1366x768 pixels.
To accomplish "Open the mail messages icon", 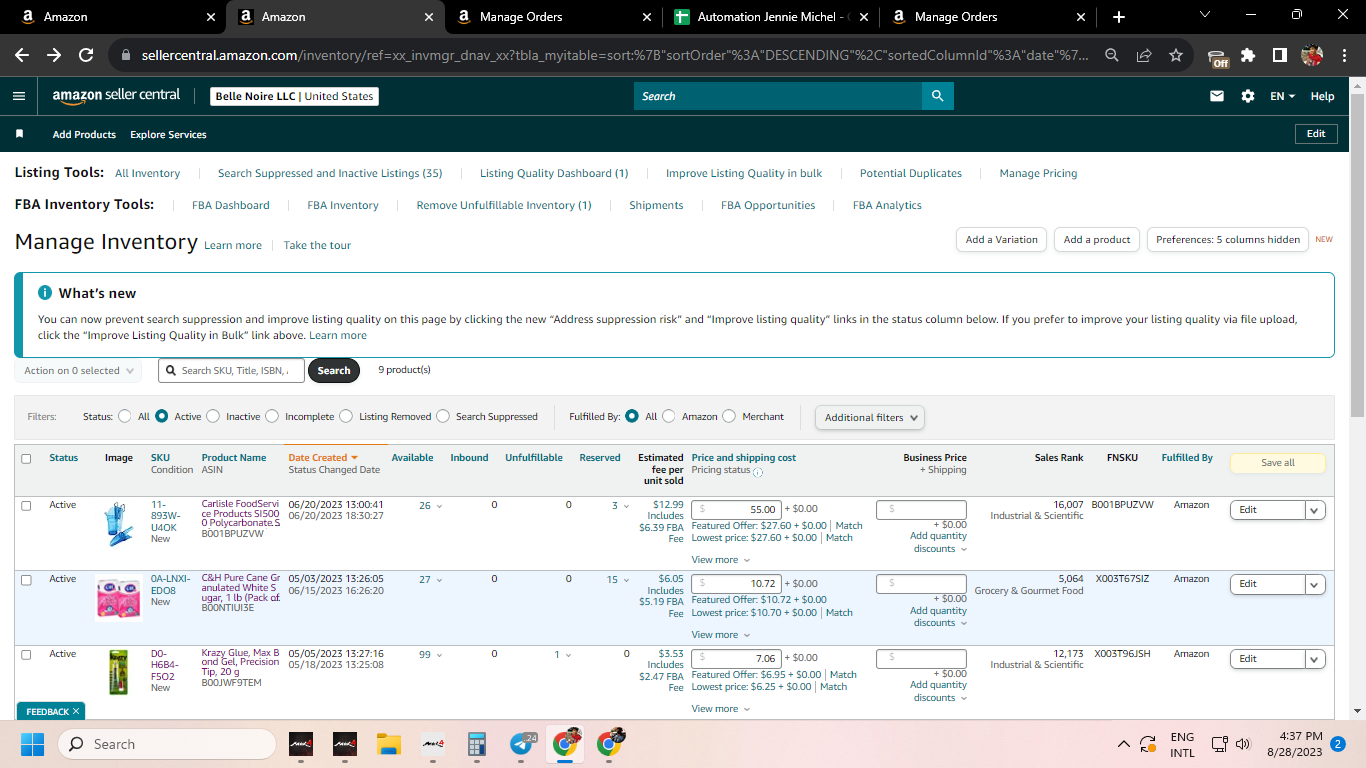I will pyautogui.click(x=1217, y=96).
